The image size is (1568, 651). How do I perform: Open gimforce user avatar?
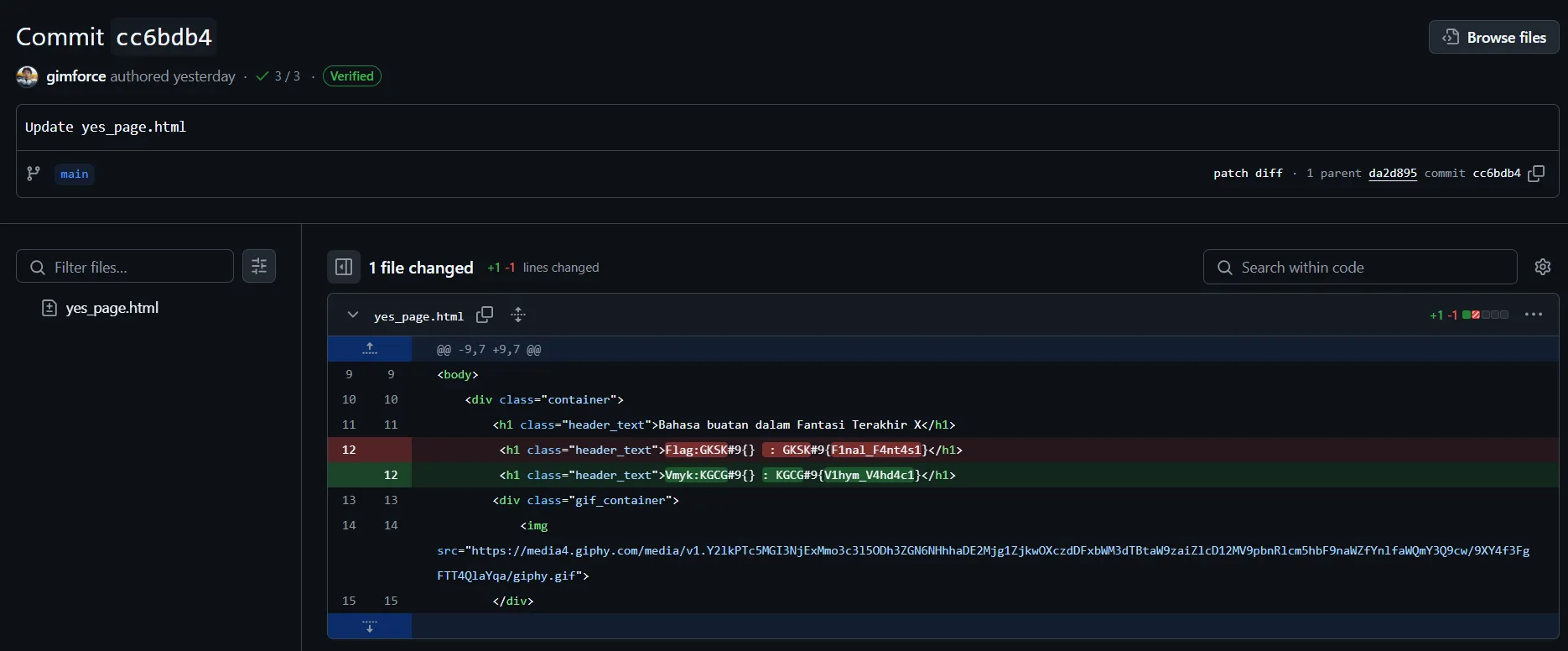coord(27,76)
